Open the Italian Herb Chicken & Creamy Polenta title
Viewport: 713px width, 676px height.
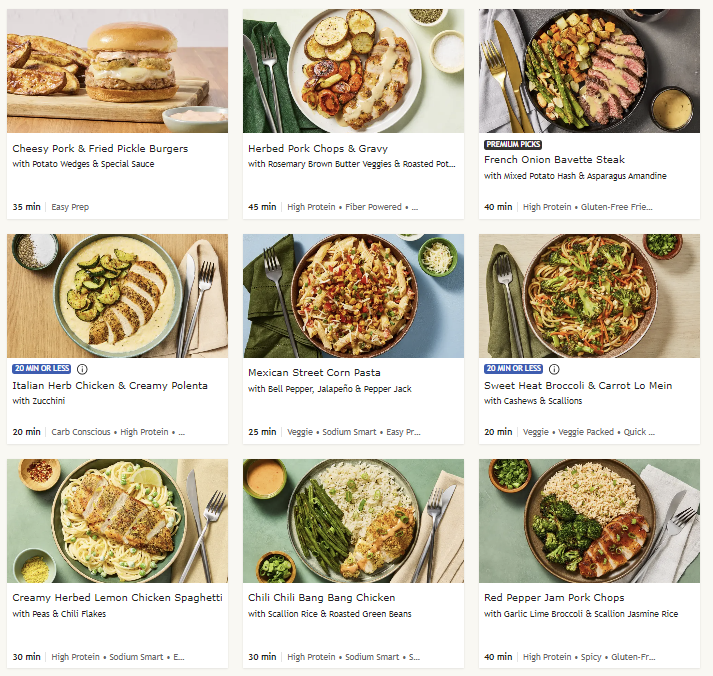tap(110, 386)
